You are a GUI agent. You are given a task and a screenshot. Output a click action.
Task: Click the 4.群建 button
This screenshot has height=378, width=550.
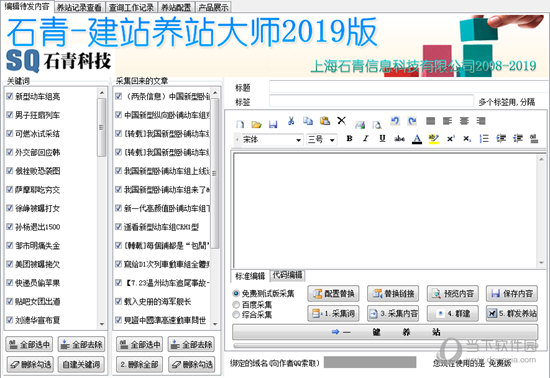click(x=452, y=313)
